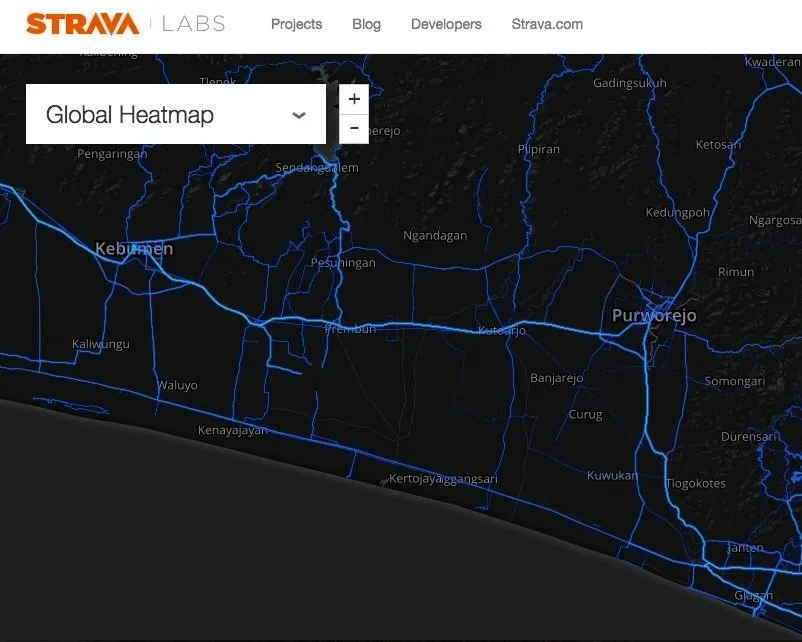Click the Kuwukan map label
The height and width of the screenshot is (642, 802).
(612, 475)
